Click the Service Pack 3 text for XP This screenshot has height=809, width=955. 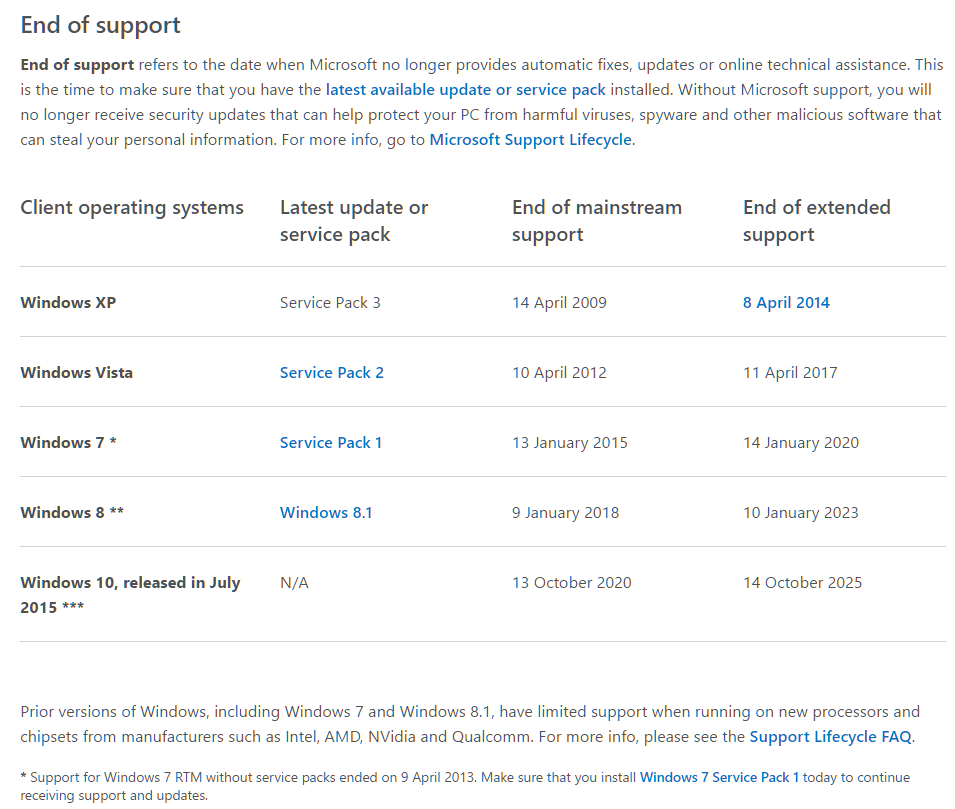(x=330, y=303)
